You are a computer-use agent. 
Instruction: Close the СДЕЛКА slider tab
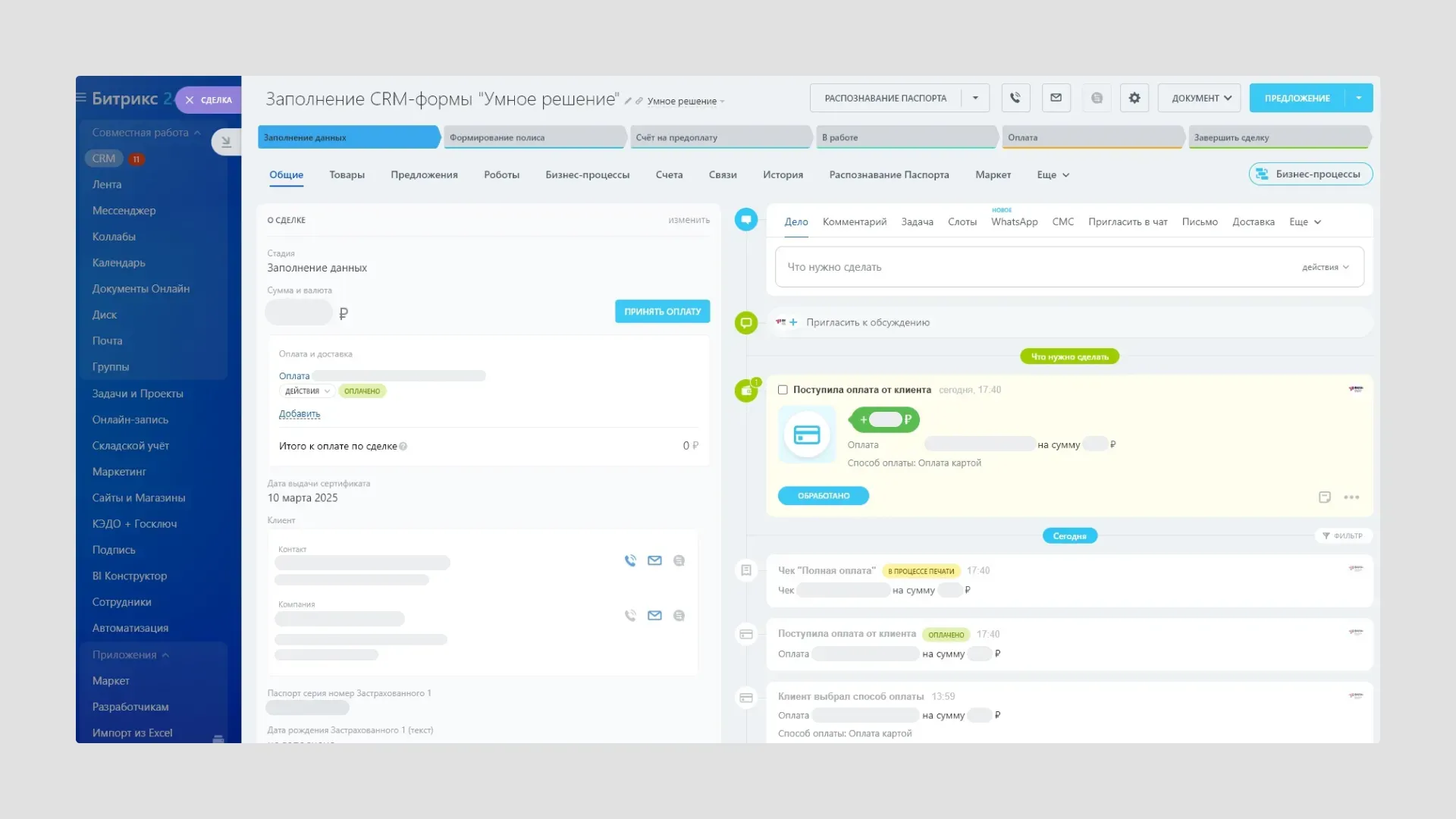[x=190, y=100]
